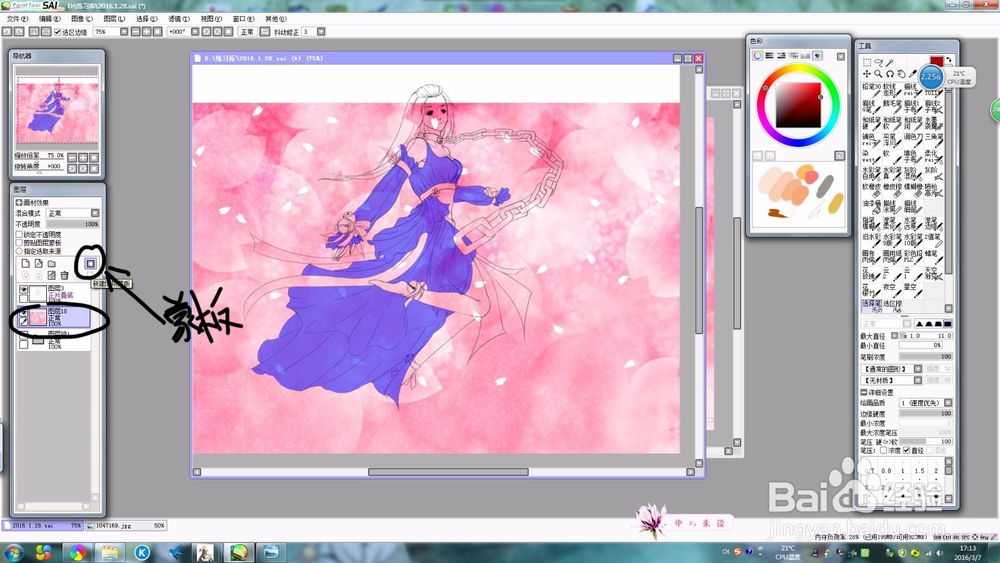Click the undo button in toolbar
The image size is (1000, 563).
6,32
